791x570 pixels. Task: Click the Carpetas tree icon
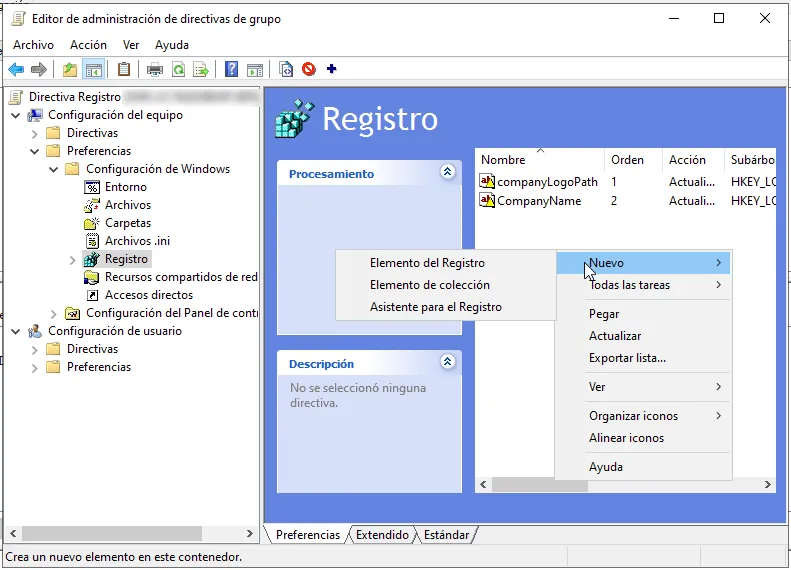click(92, 223)
